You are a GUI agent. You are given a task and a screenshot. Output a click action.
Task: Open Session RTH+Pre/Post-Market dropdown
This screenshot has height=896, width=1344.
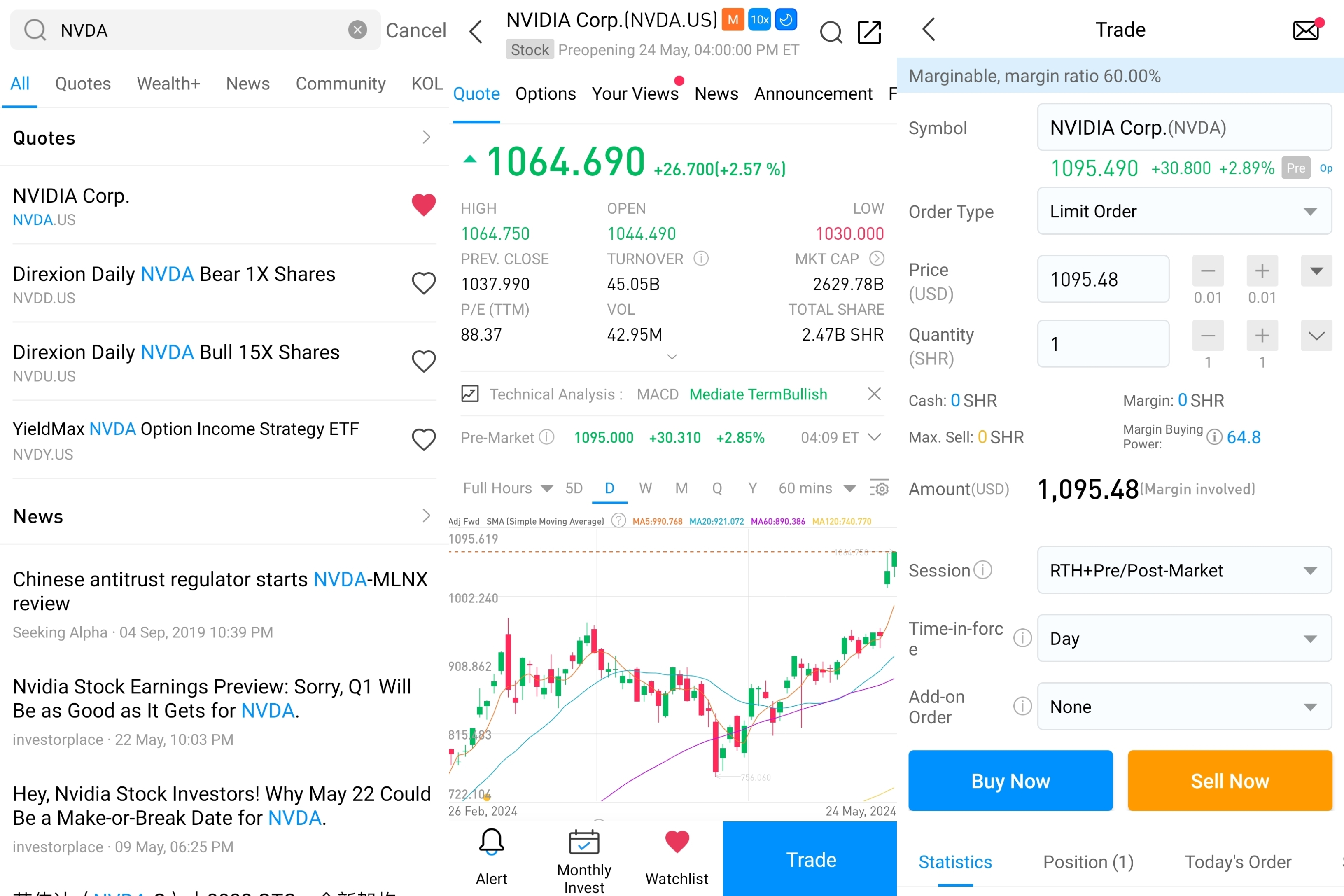pyautogui.click(x=1184, y=570)
